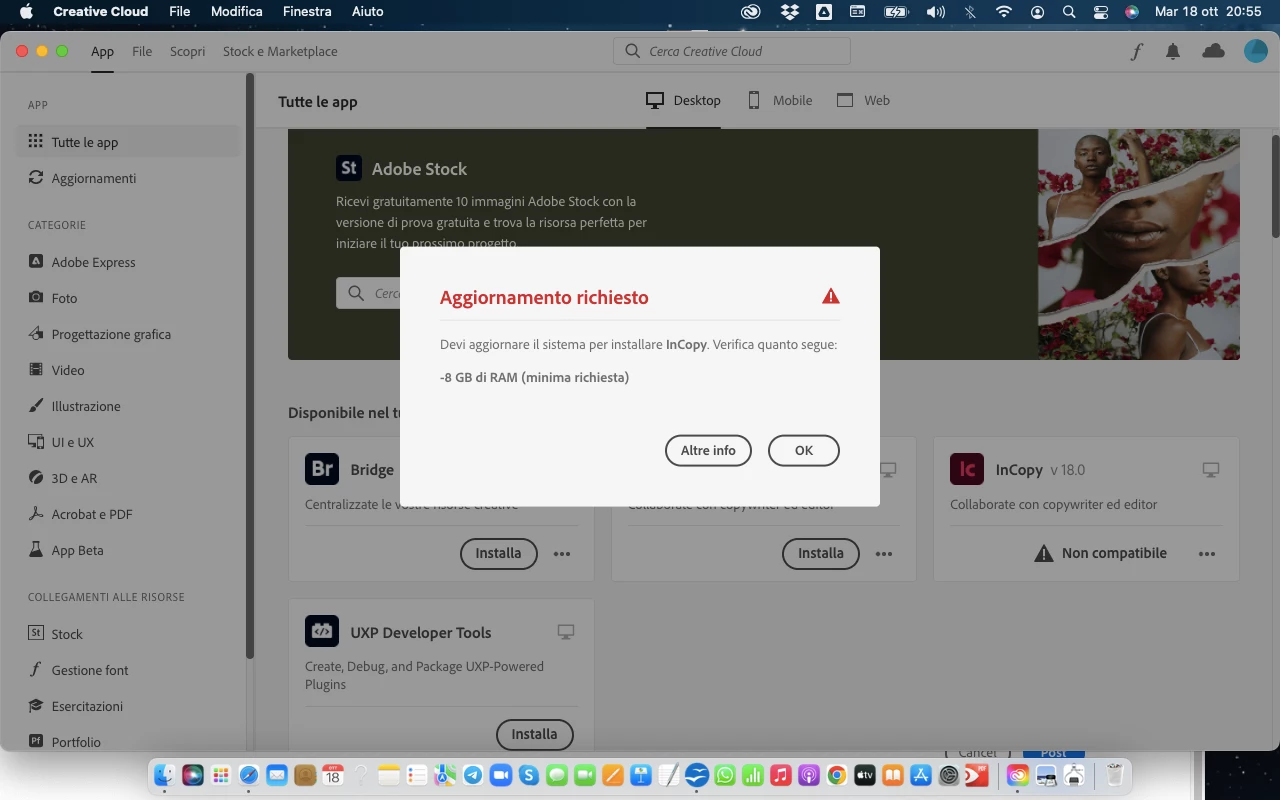The width and height of the screenshot is (1280, 800).
Task: Click the sidebar vertical scrollbar
Action: 250,367
